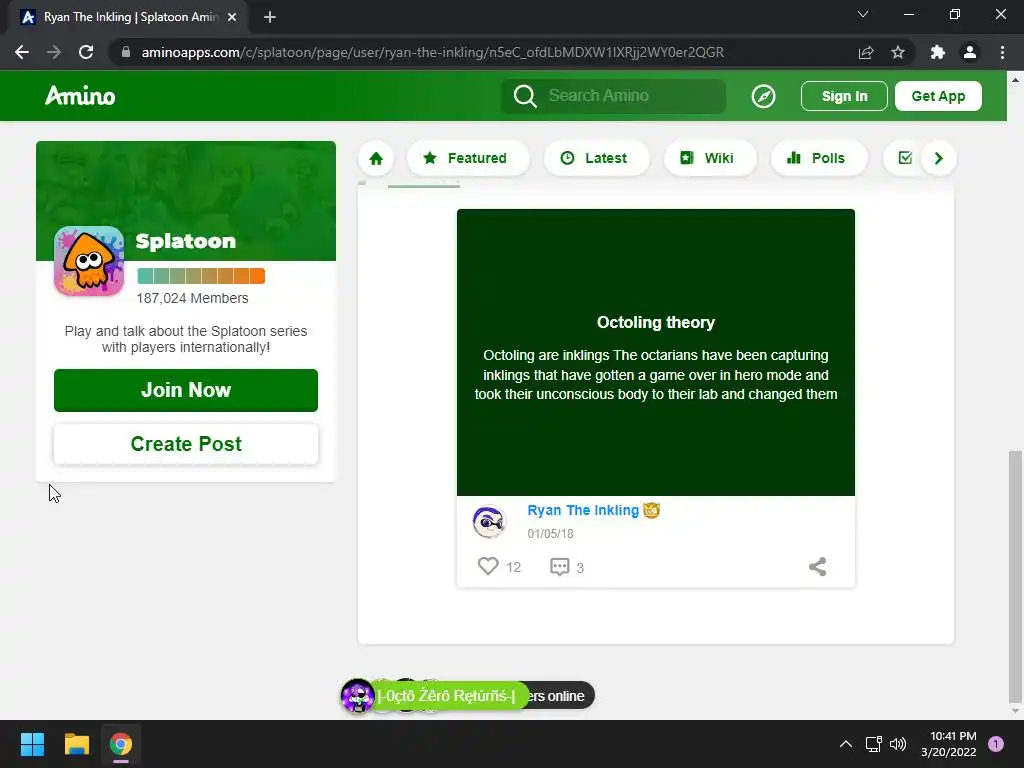Click Join Now button
Image resolution: width=1024 pixels, height=768 pixels.
pyautogui.click(x=185, y=390)
